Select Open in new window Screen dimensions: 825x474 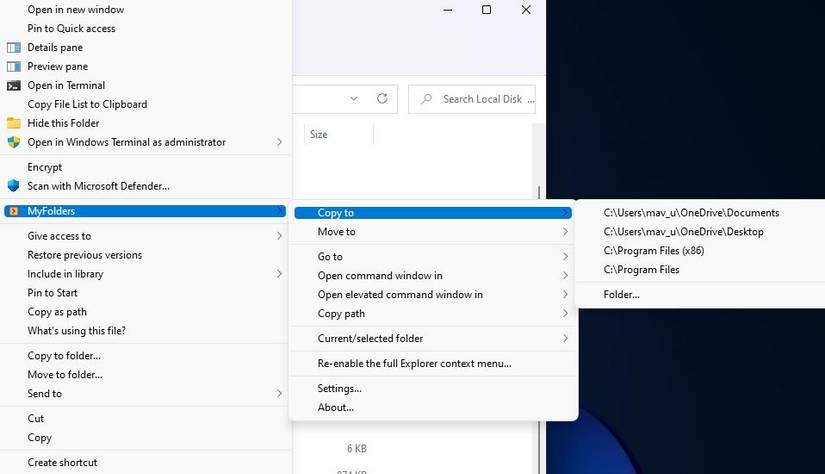pos(76,9)
